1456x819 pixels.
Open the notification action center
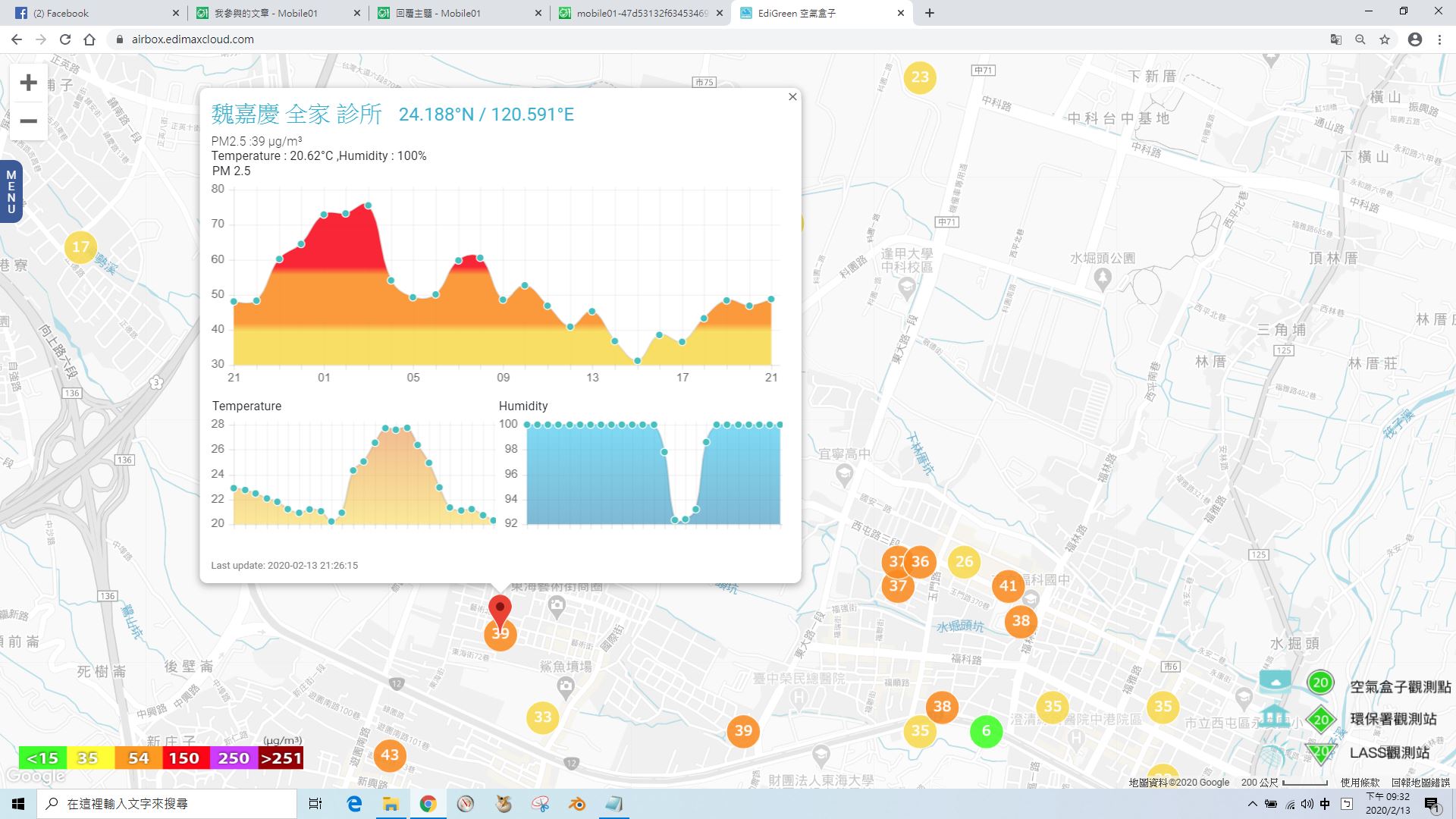point(1432,804)
